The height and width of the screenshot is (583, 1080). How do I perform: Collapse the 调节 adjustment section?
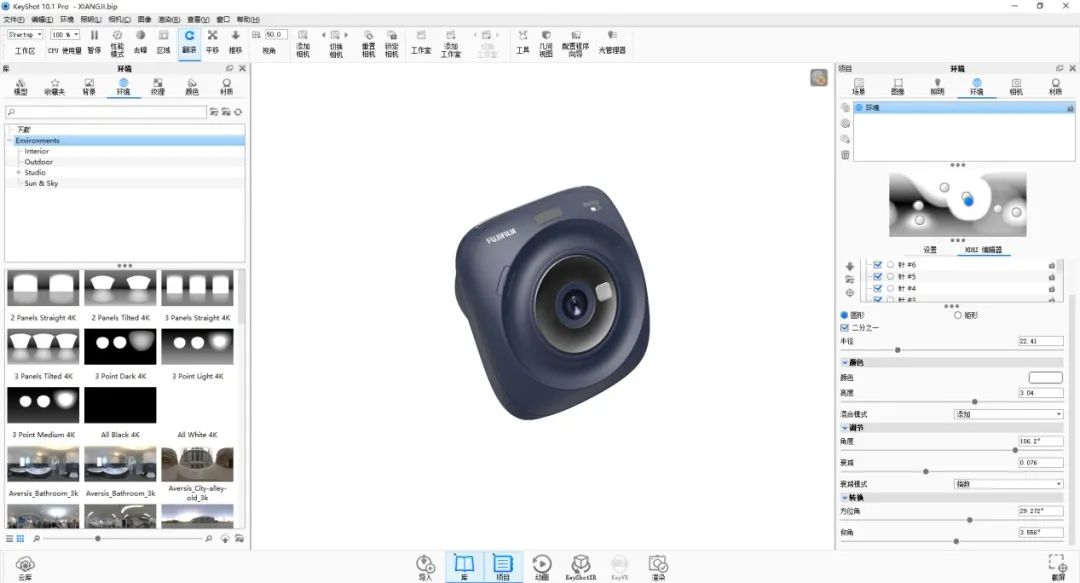click(x=844, y=428)
